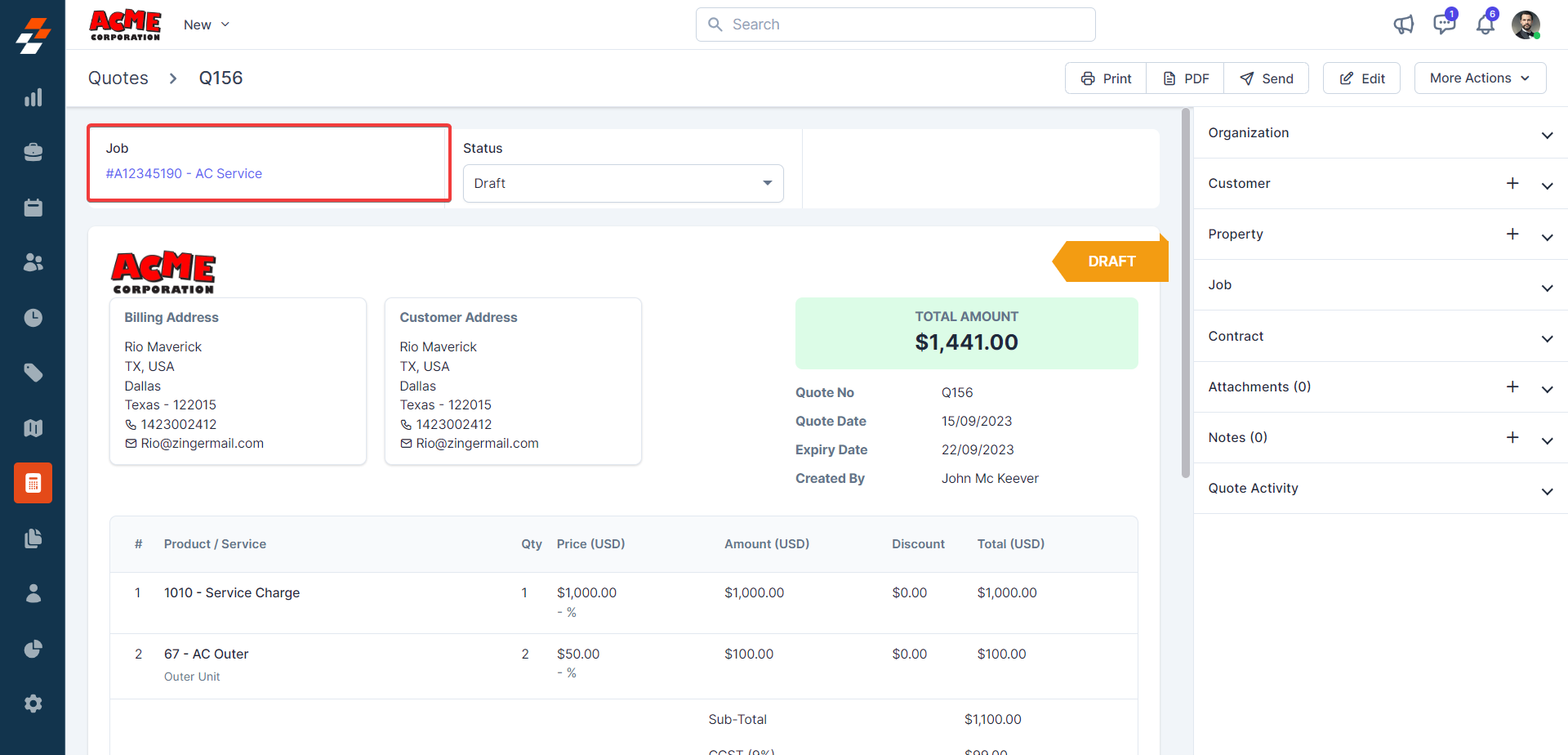Viewport: 1568px width, 755px height.
Task: Open the New dropdown menu
Action: [x=206, y=25]
